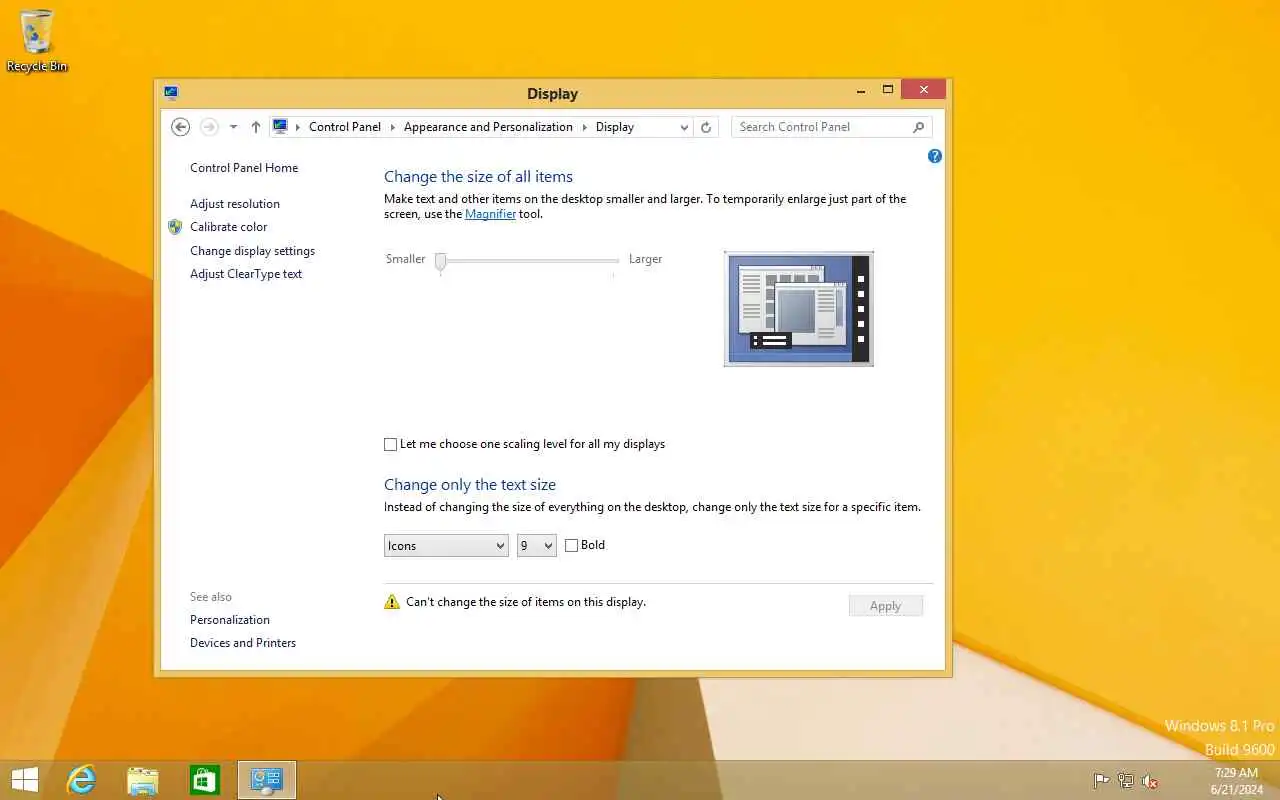Viewport: 1280px width, 800px height.
Task: Click the warning icon next to the display message
Action: [392, 602]
